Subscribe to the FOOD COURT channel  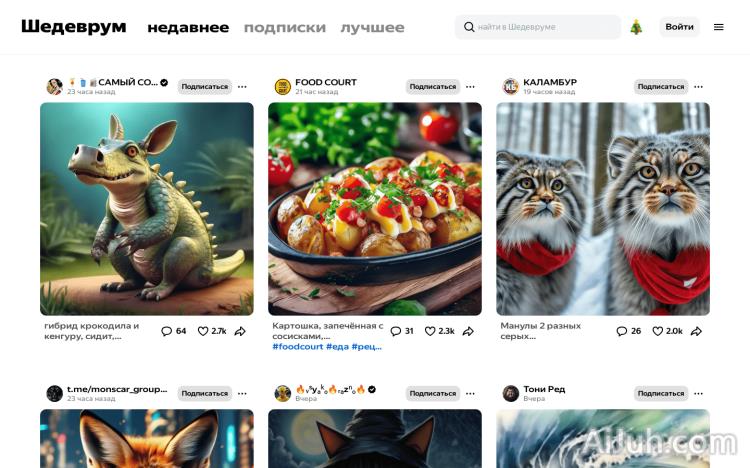(x=432, y=87)
